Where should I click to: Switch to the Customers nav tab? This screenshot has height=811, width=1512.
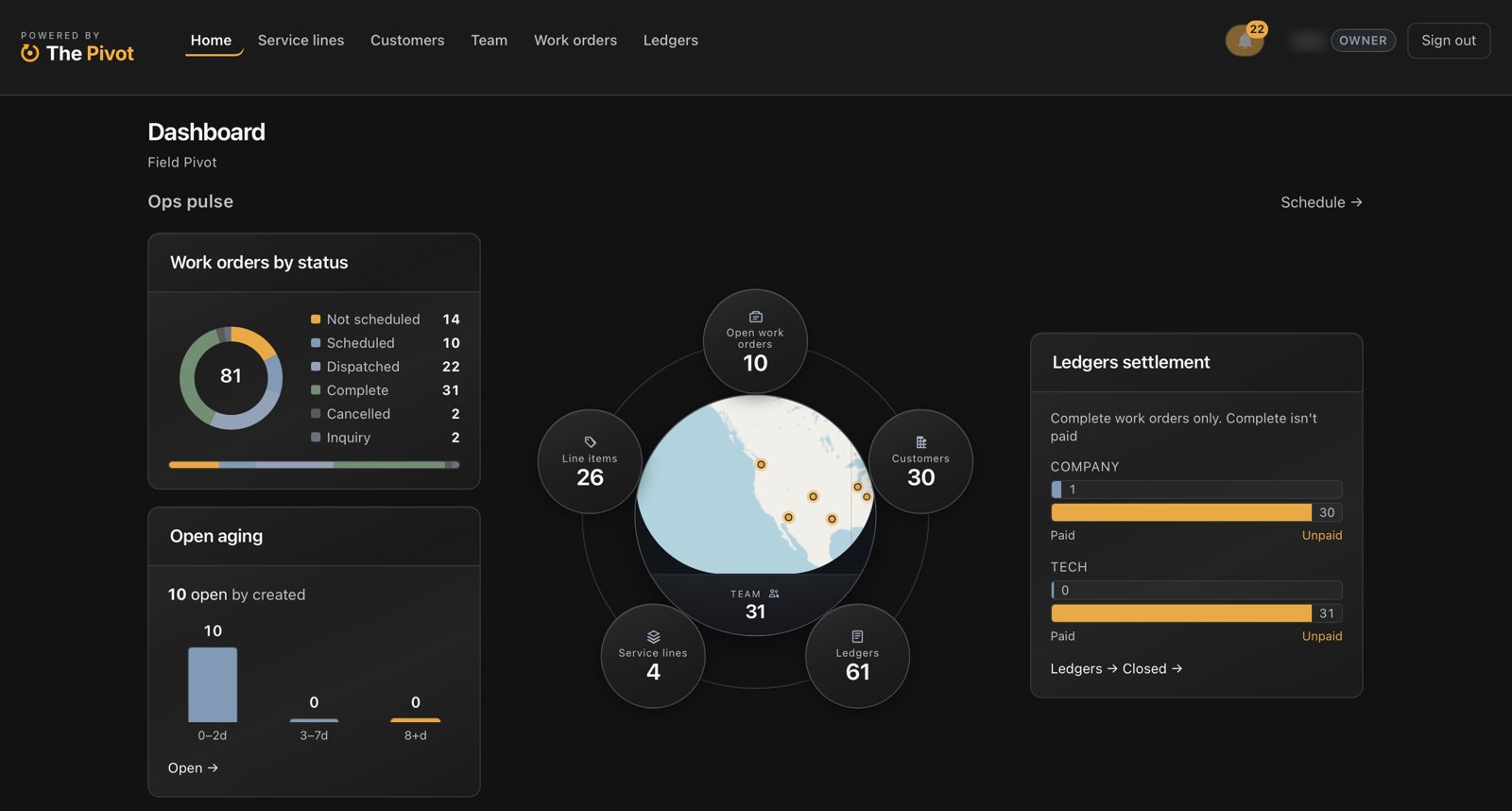tap(407, 41)
